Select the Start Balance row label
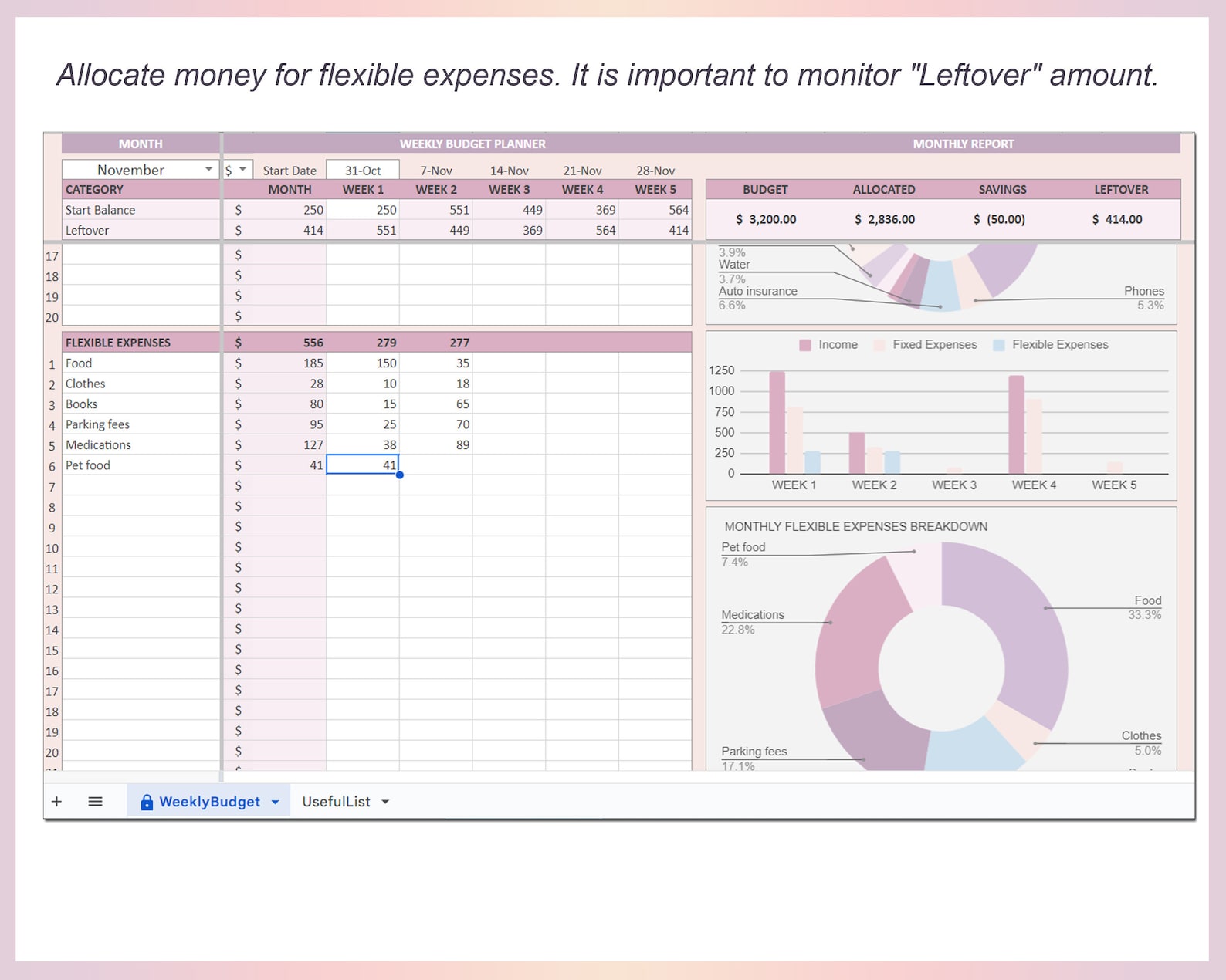The height and width of the screenshot is (980, 1226). tap(141, 210)
